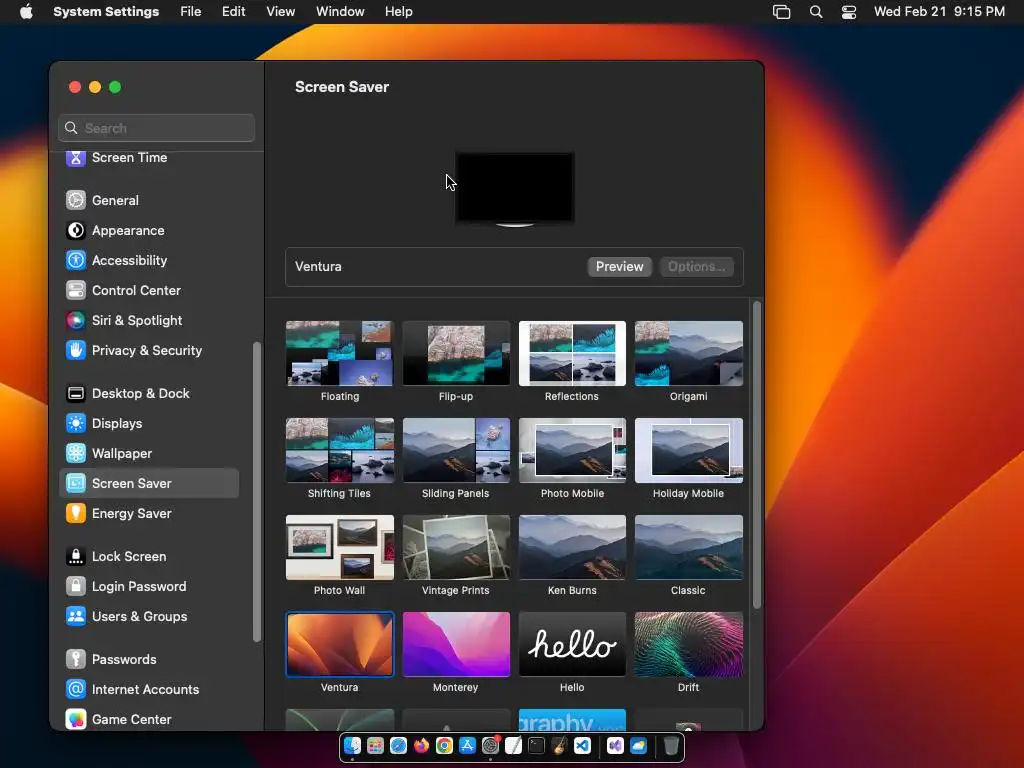
Task: Open the Trash in Dock
Action: [x=671, y=745]
